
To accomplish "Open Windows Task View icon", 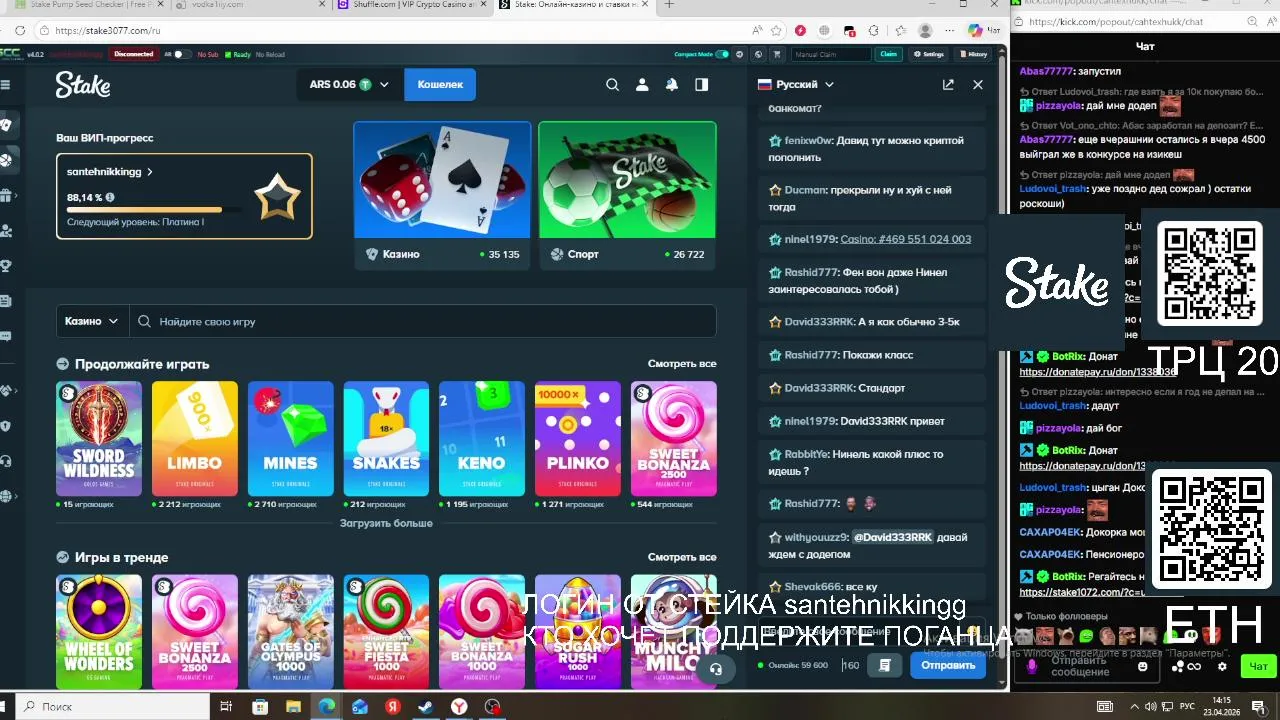I will (x=226, y=707).
